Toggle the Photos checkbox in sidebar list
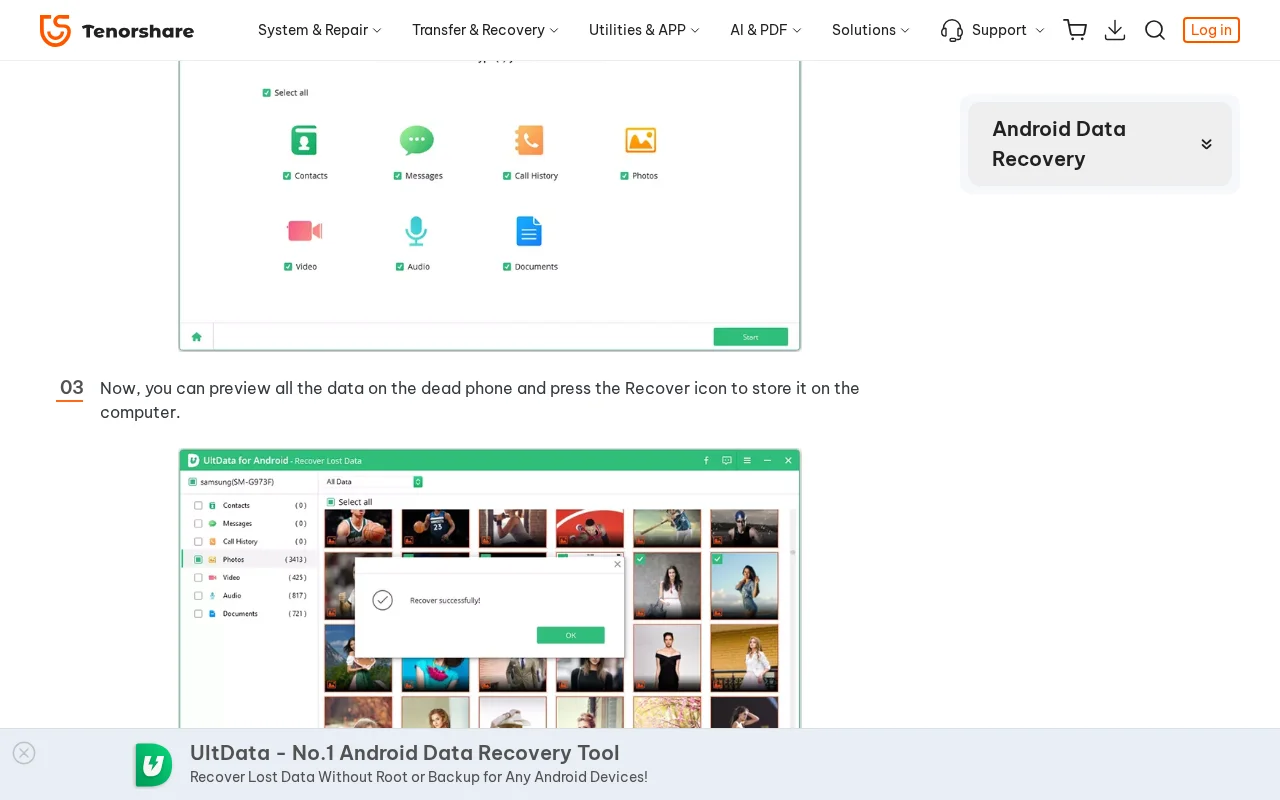Image resolution: width=1280 pixels, height=800 pixels. coord(198,560)
